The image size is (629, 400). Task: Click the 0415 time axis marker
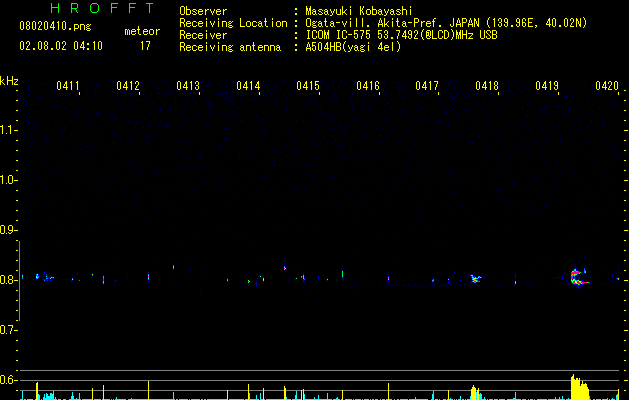[308, 86]
